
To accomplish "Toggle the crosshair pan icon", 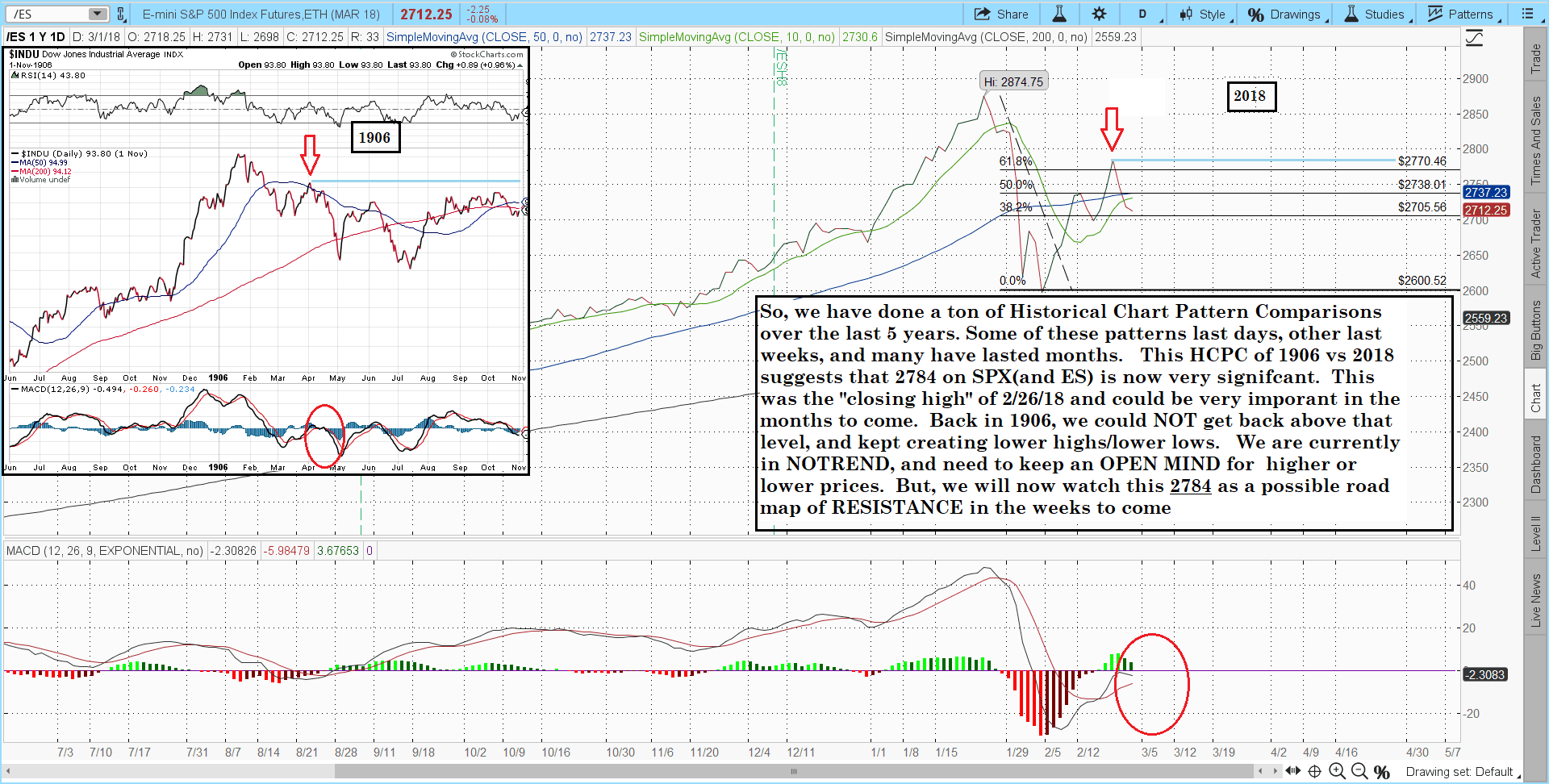I will [x=1314, y=772].
